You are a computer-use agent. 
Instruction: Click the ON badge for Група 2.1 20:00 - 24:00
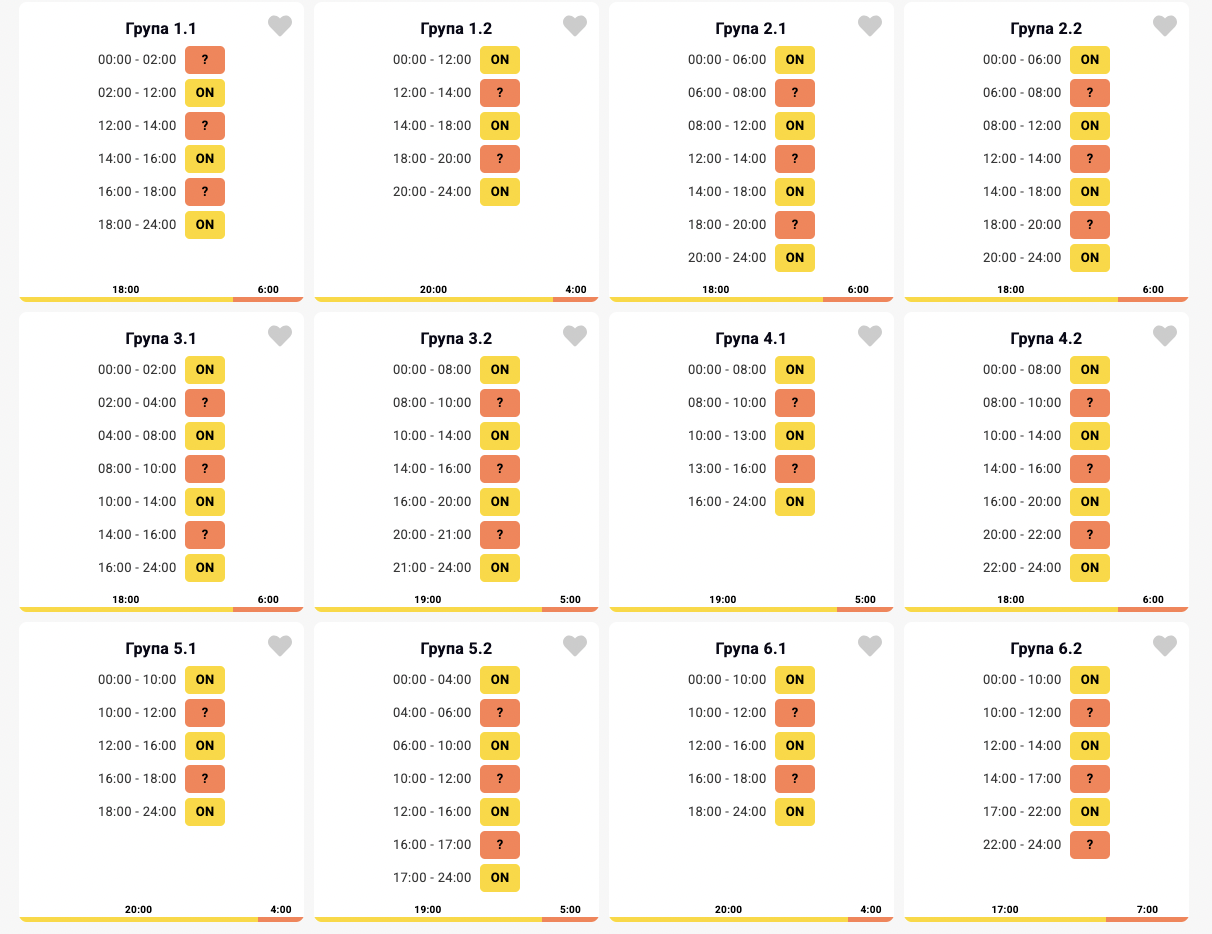pos(795,258)
